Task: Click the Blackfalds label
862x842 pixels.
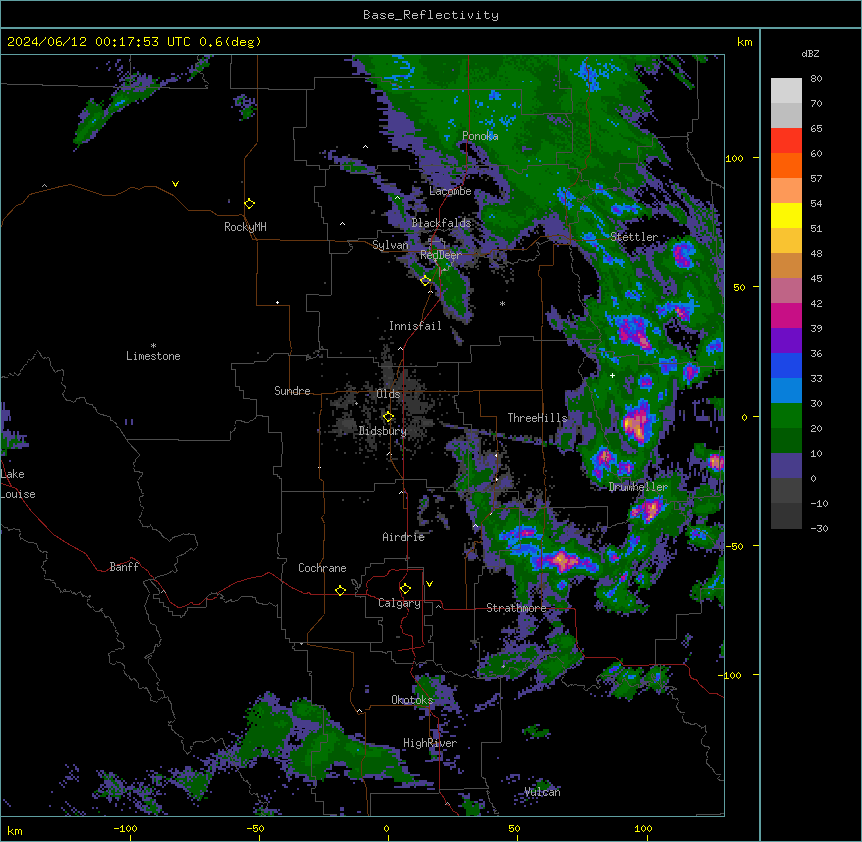Action: pyautogui.click(x=441, y=223)
